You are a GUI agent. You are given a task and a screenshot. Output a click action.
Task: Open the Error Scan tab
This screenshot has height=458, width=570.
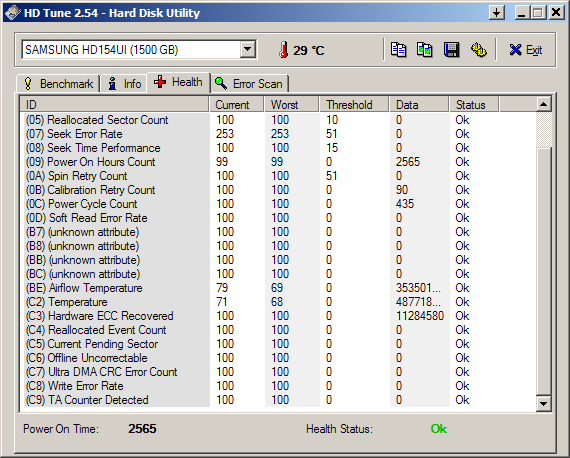249,84
